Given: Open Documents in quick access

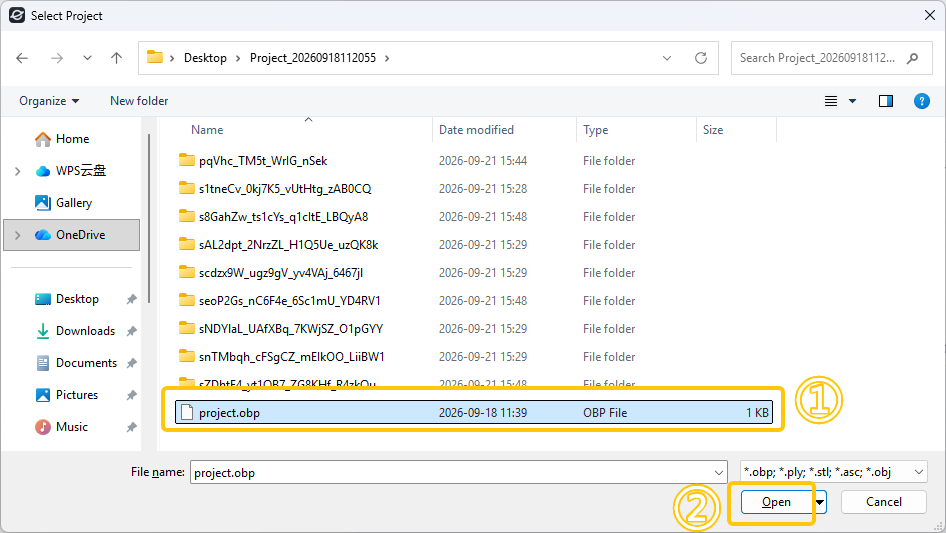Looking at the screenshot, I should click(86, 363).
